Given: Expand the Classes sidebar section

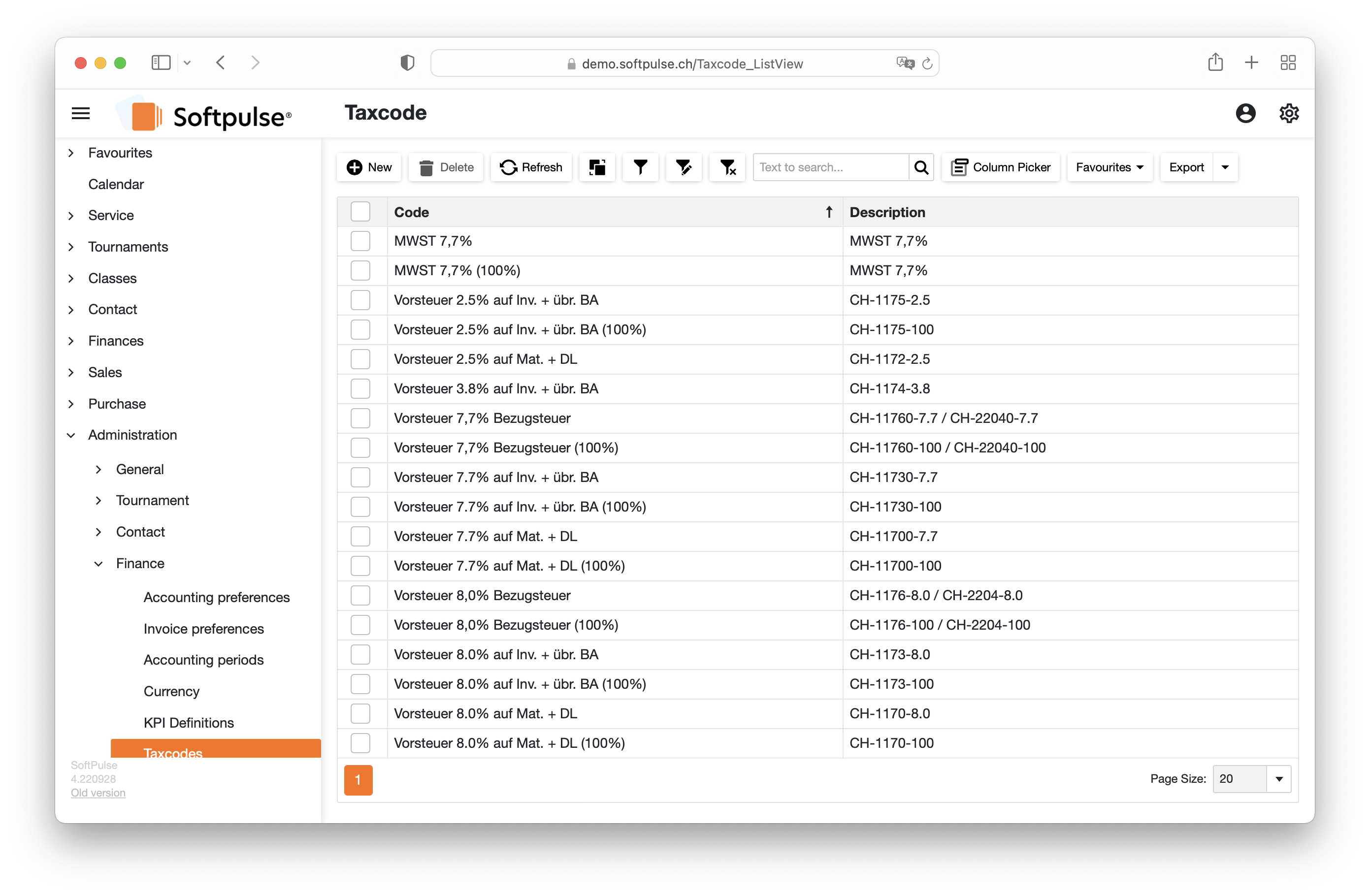Looking at the screenshot, I should pyautogui.click(x=71, y=278).
